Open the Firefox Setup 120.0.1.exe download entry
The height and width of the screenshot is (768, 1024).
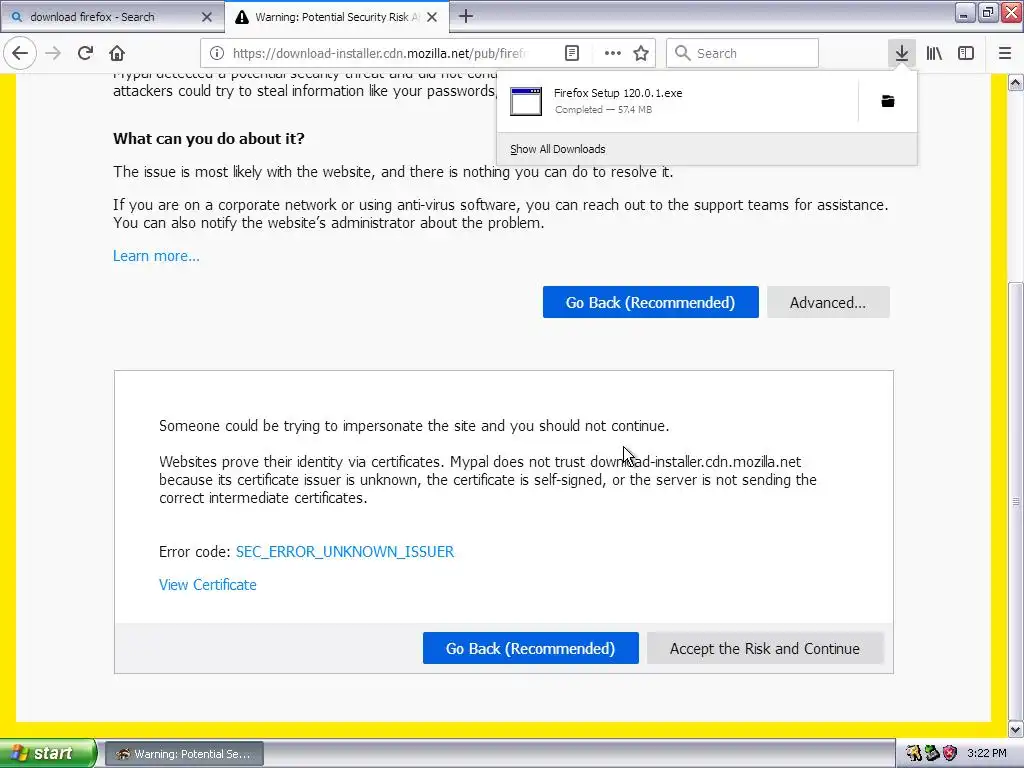(x=678, y=101)
